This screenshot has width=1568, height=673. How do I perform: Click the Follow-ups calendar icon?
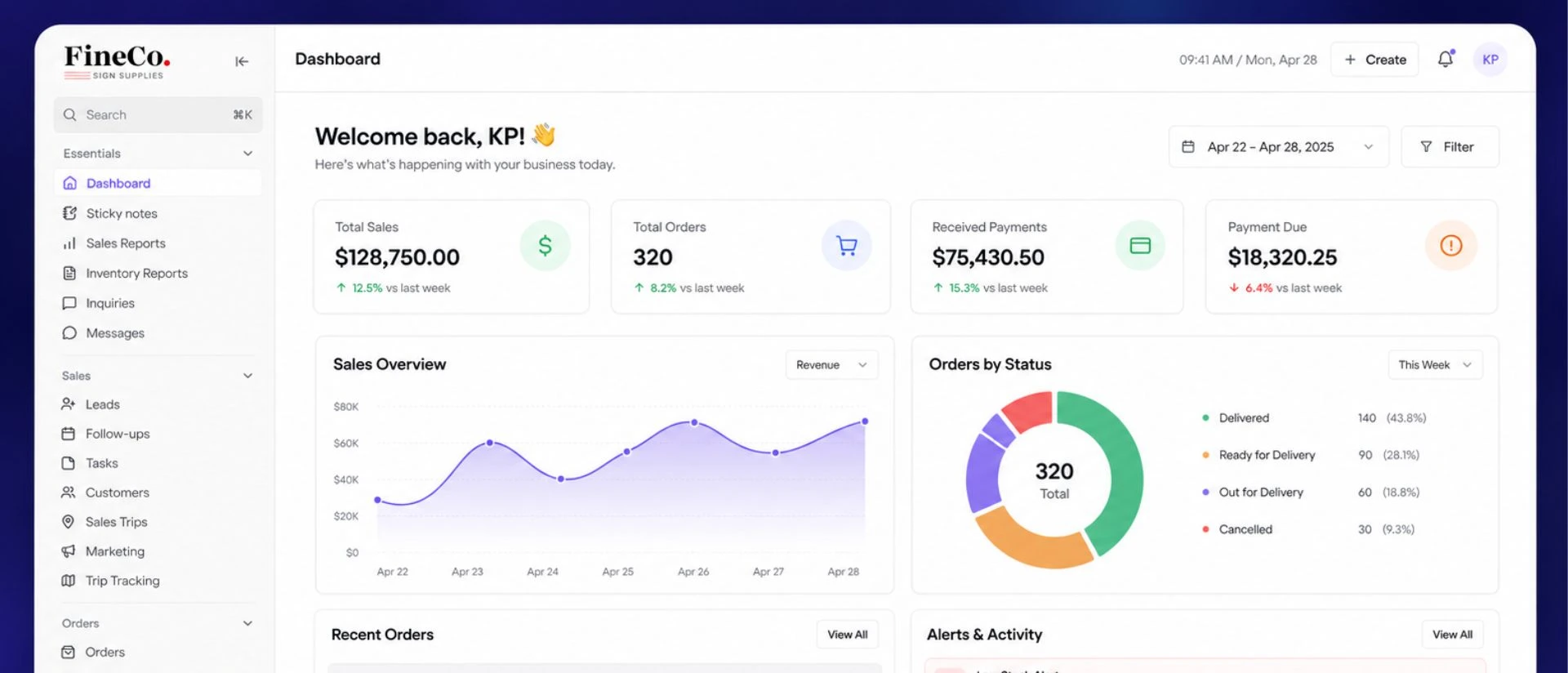coord(69,434)
